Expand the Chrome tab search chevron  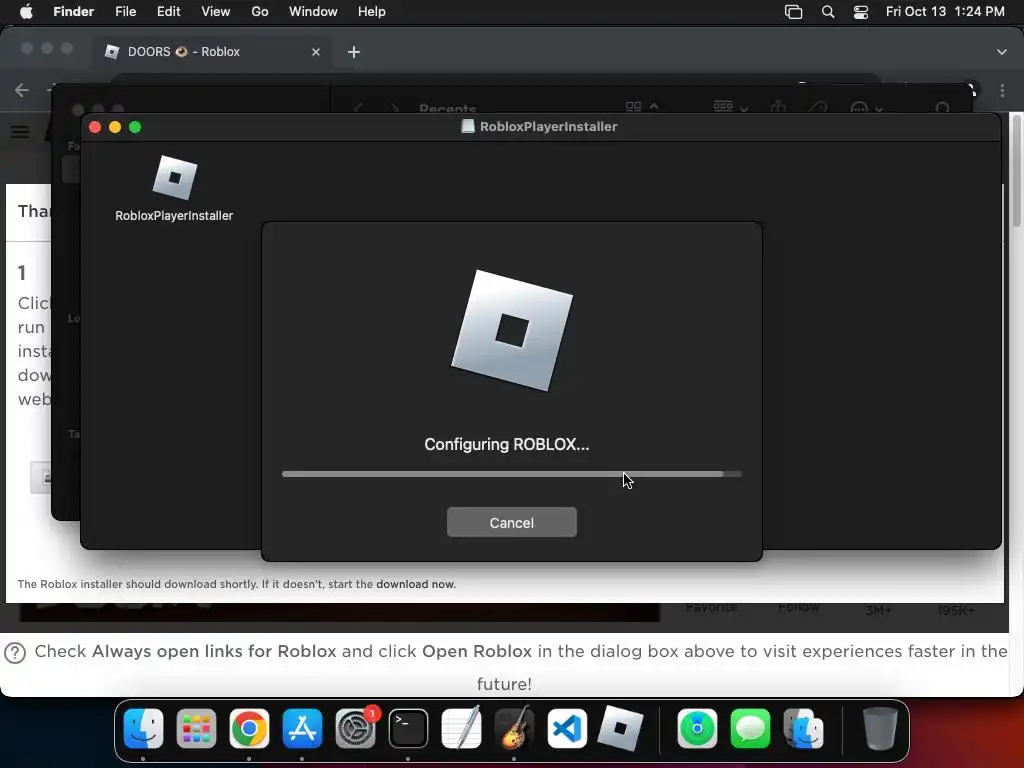click(1002, 52)
